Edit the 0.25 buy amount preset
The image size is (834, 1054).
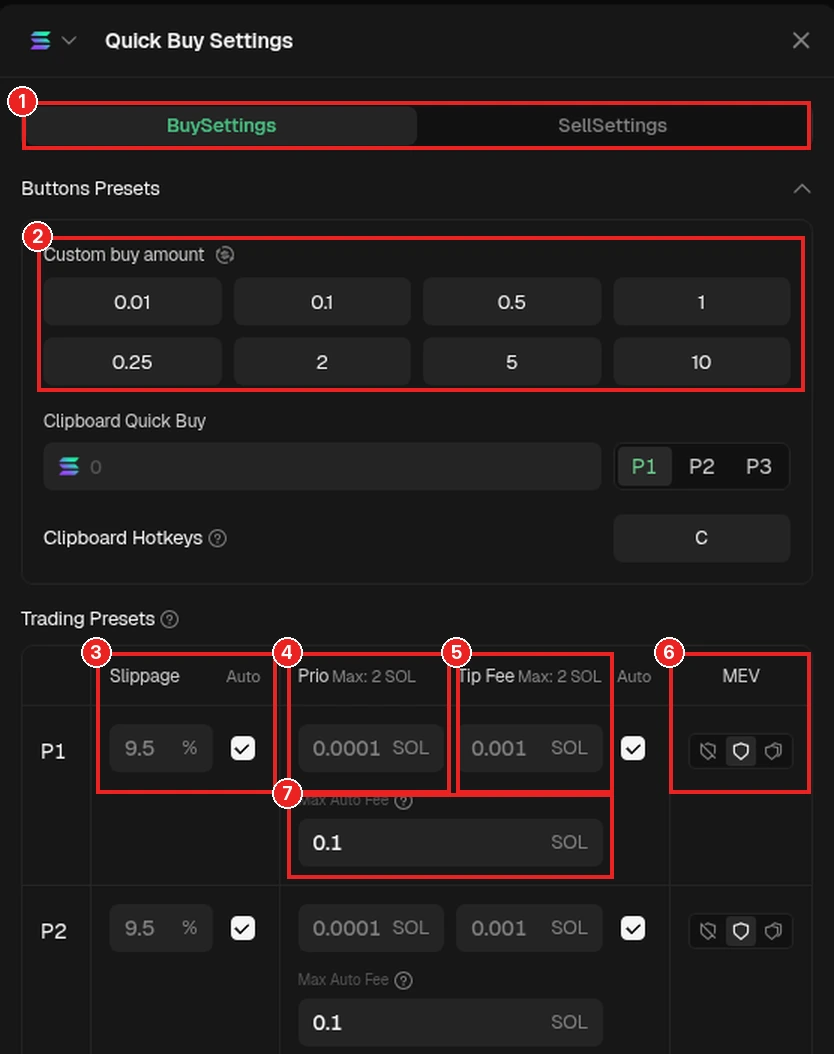[132, 362]
